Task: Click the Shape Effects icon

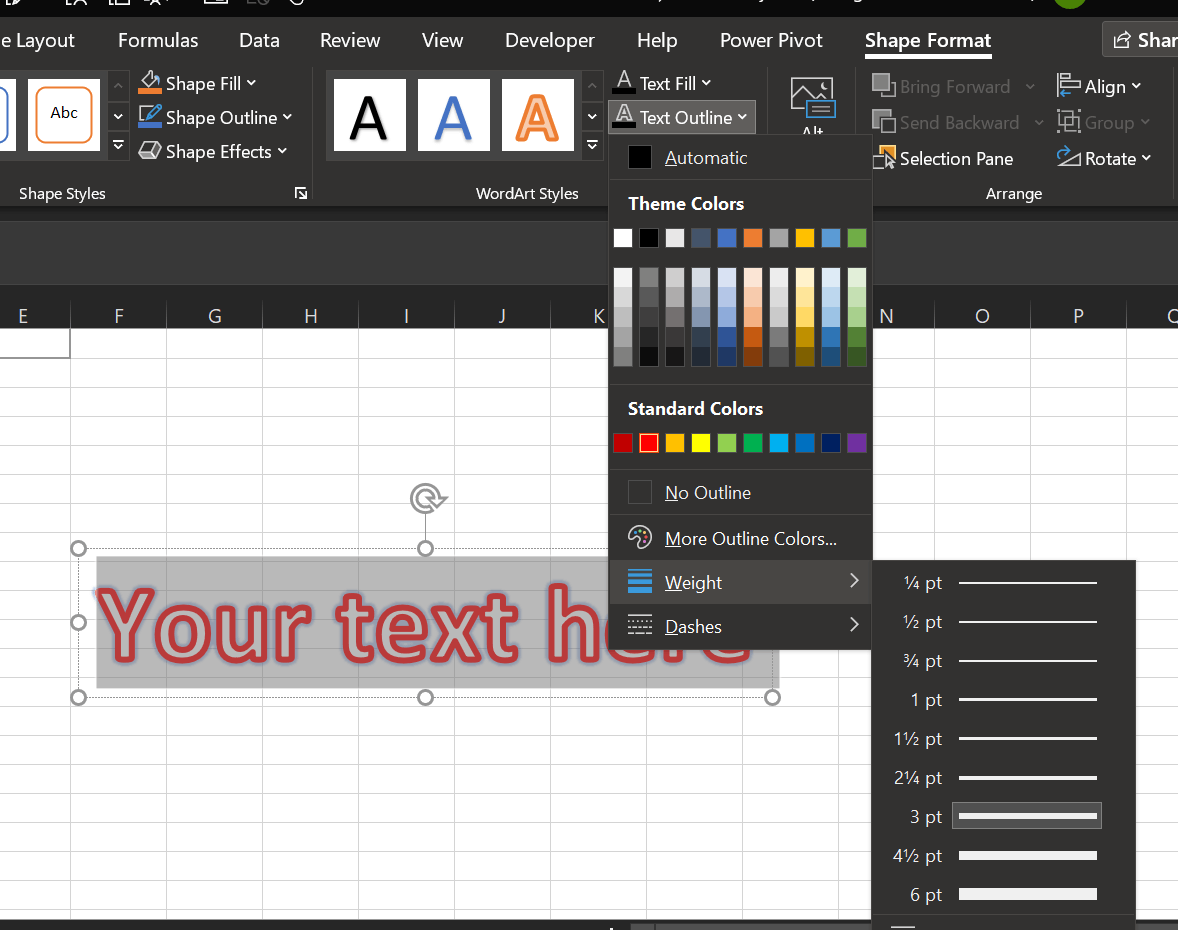Action: click(x=150, y=151)
